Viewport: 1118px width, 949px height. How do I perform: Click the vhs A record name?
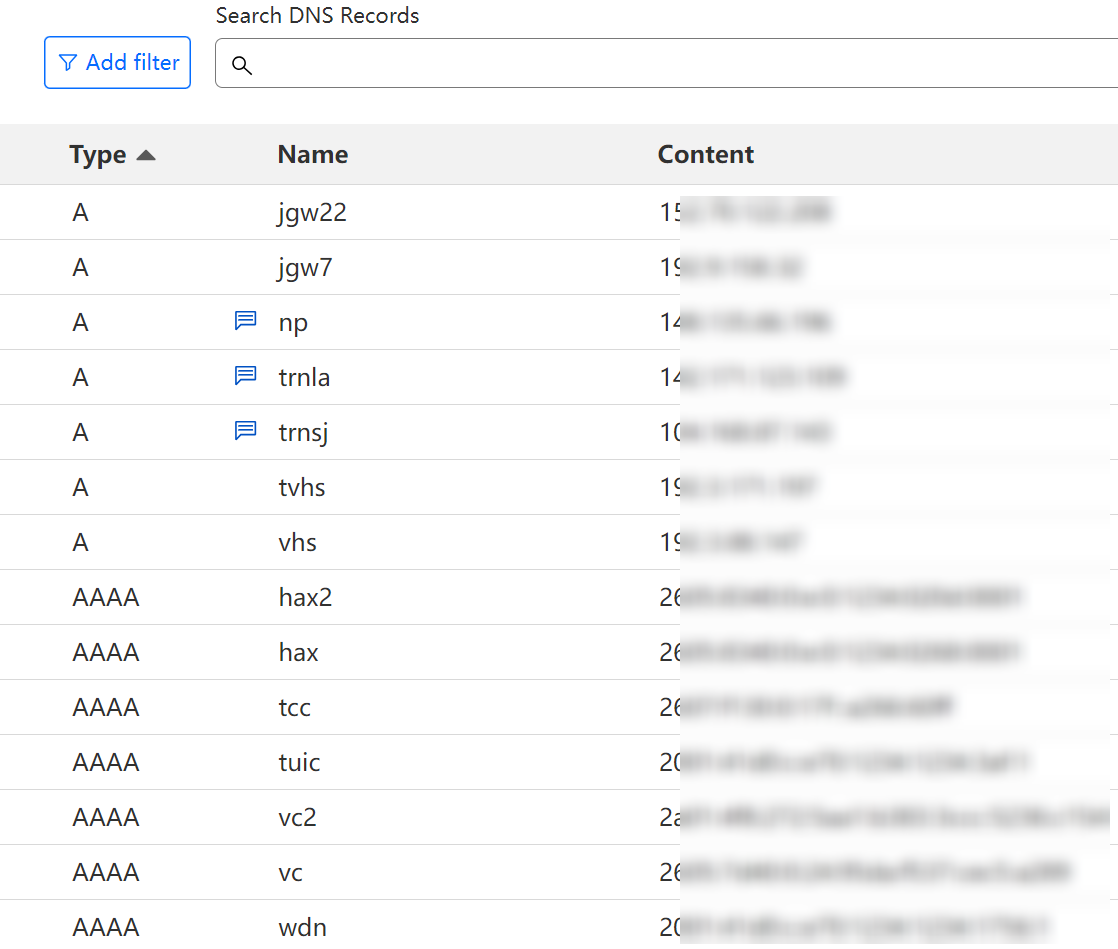(298, 542)
